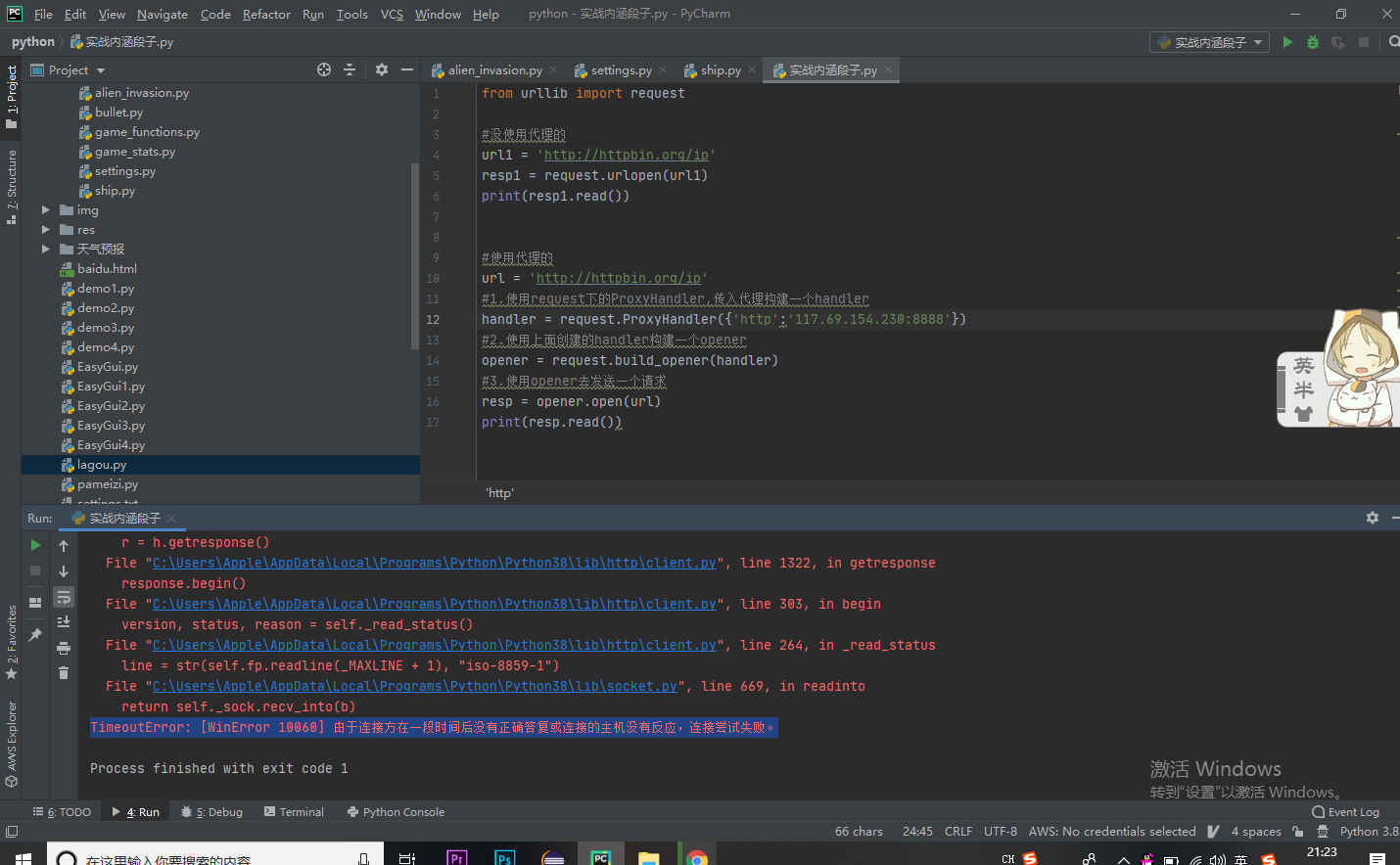This screenshot has width=1400, height=865.
Task: Expand the img folder
Action: tap(45, 210)
